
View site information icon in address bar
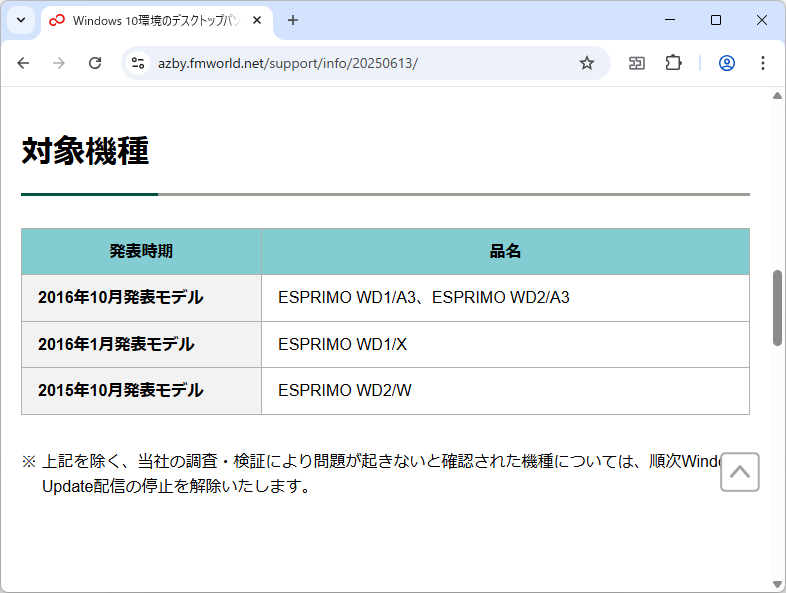pos(138,63)
